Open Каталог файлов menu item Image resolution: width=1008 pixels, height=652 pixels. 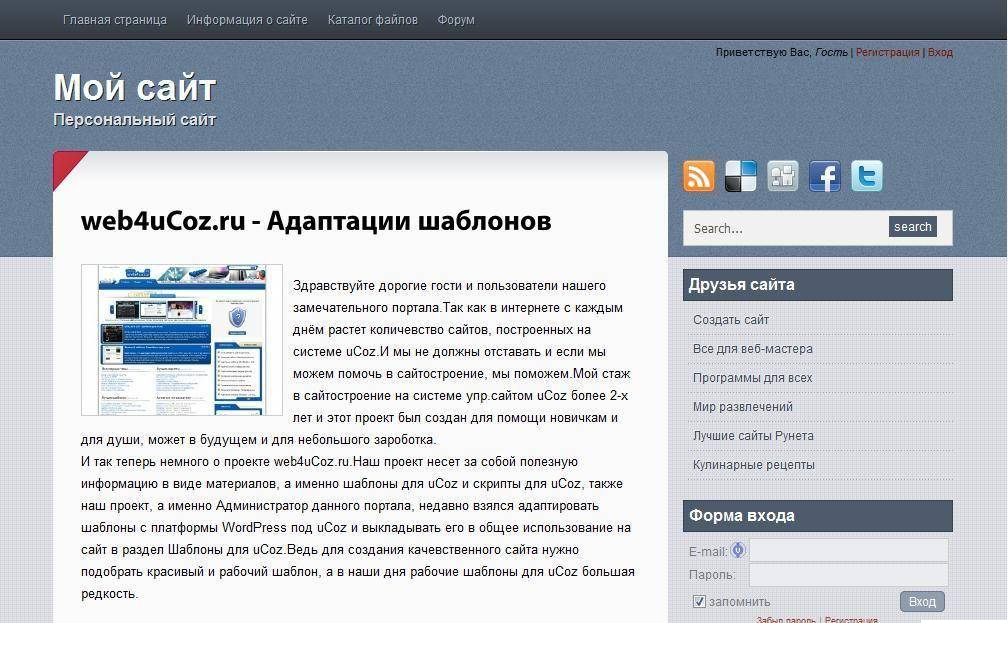click(373, 20)
